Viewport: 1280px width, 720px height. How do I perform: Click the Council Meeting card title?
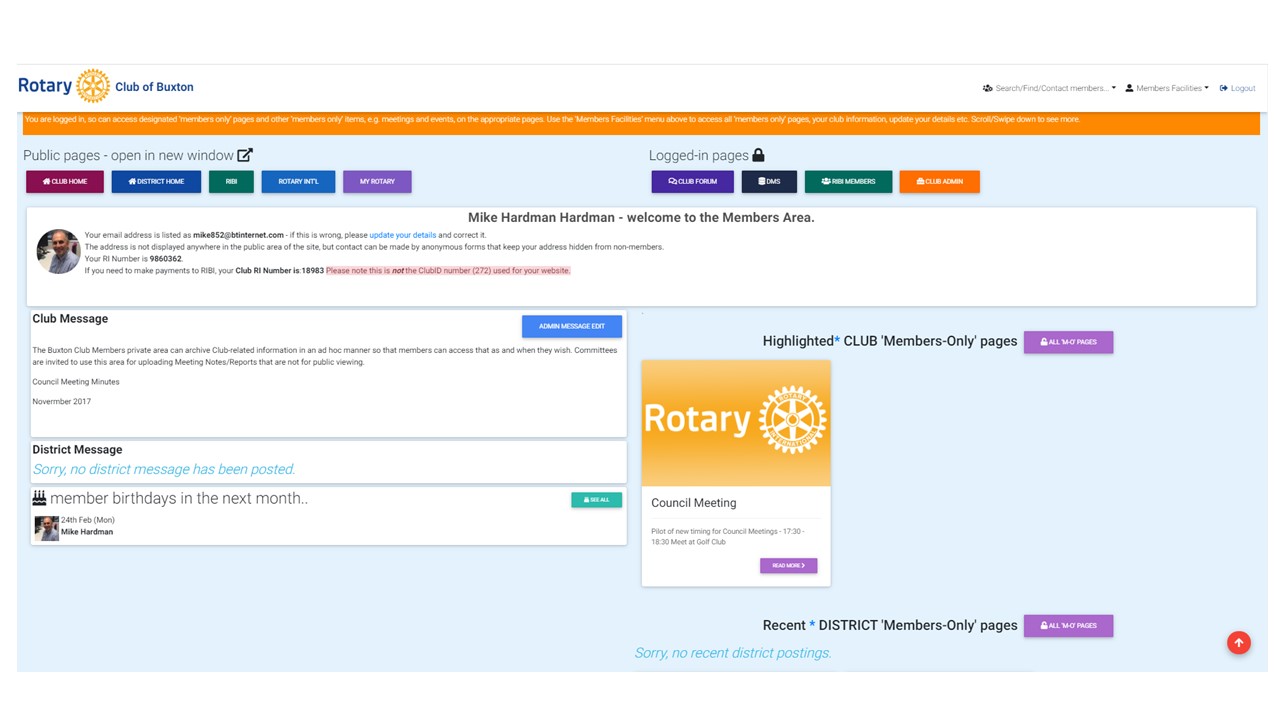[x=694, y=503]
